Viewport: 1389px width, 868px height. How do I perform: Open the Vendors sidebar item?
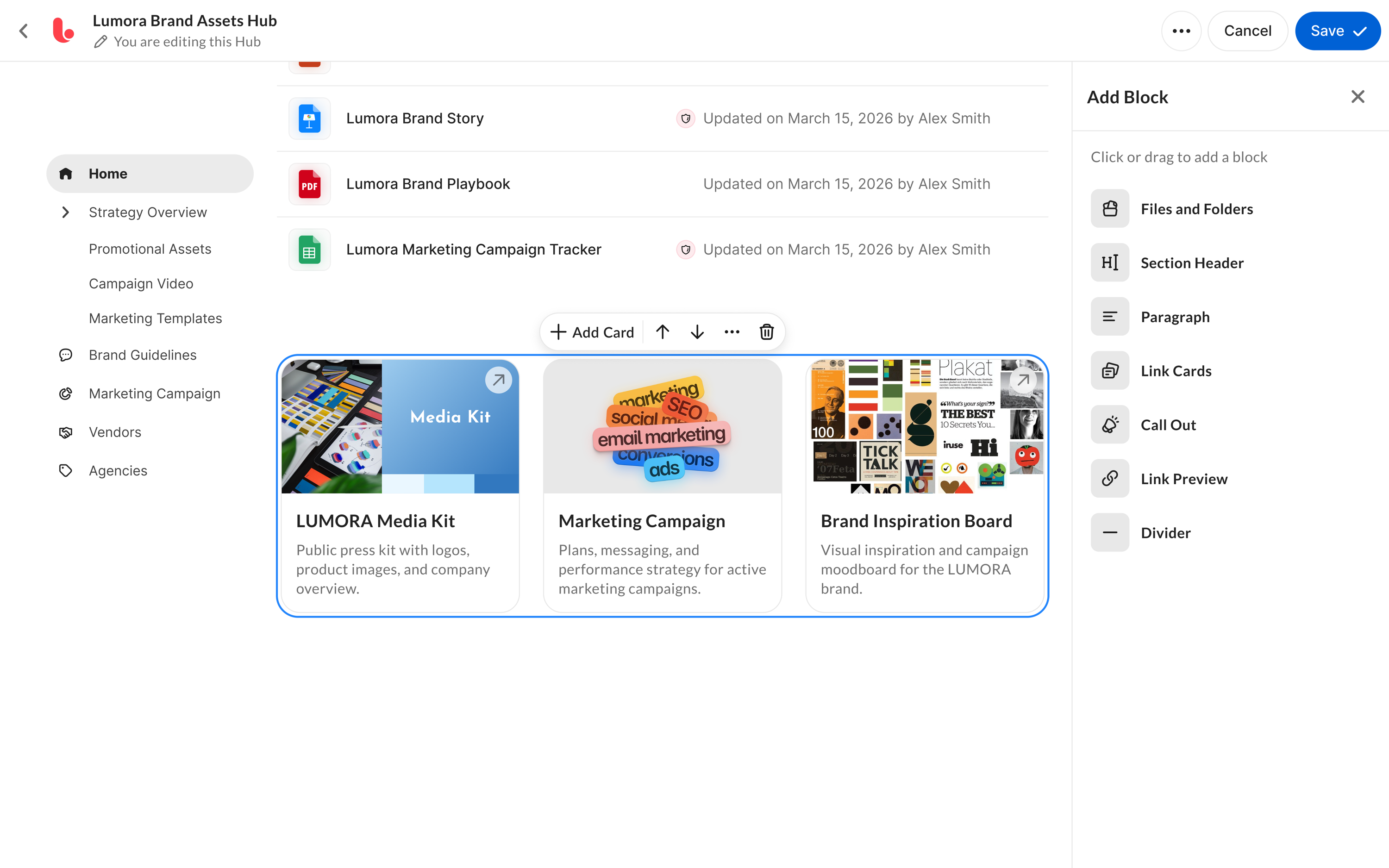(115, 432)
